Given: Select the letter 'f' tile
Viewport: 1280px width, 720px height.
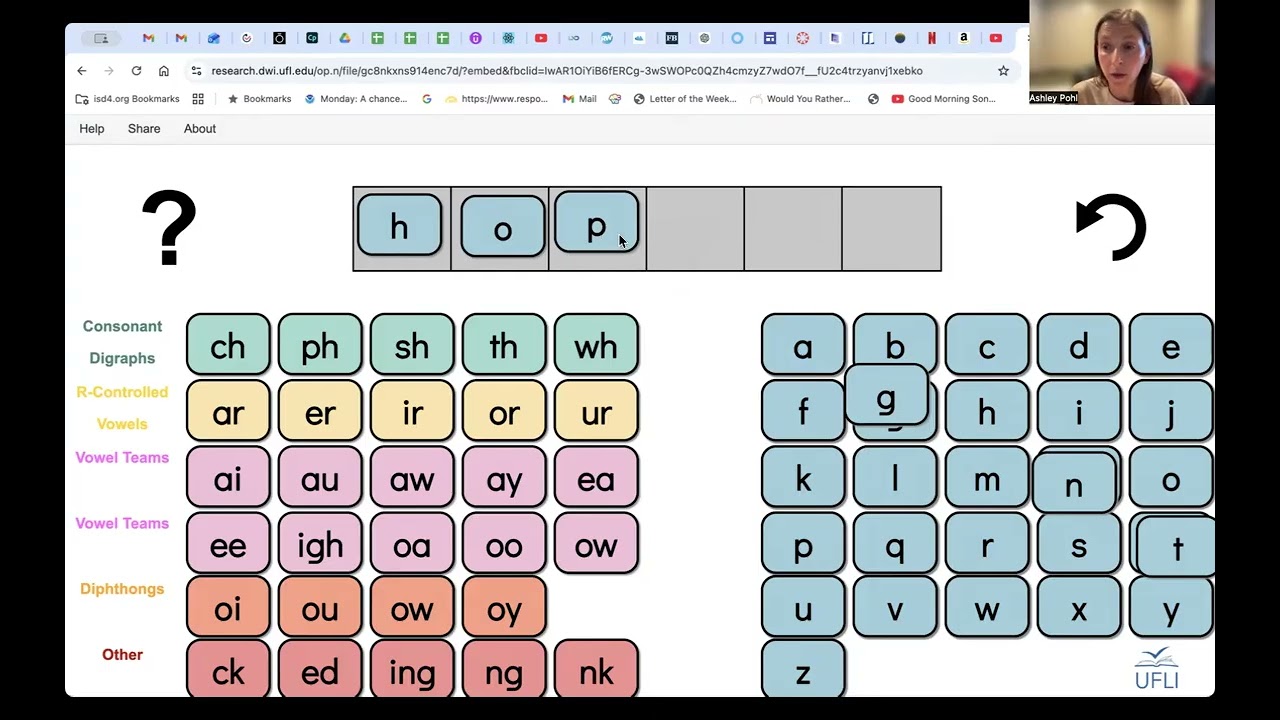Looking at the screenshot, I should coord(803,412).
